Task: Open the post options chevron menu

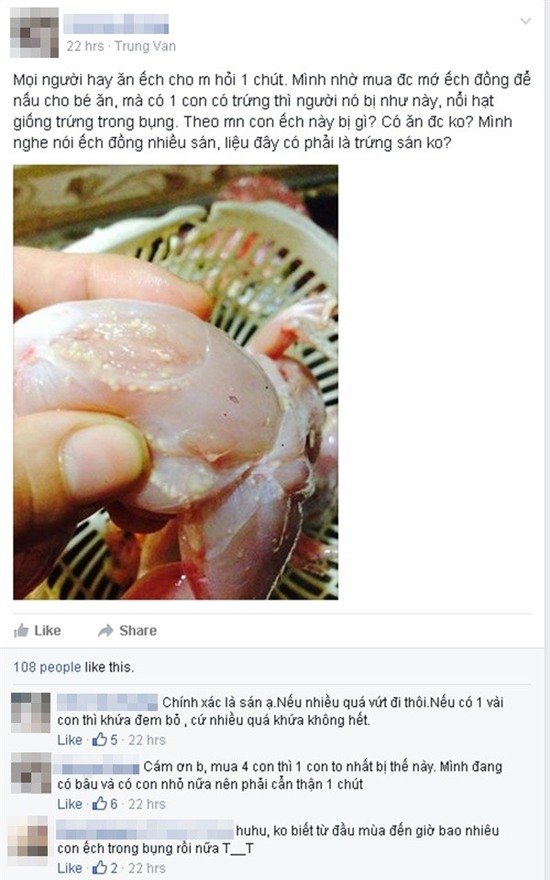Action: tap(525, 22)
